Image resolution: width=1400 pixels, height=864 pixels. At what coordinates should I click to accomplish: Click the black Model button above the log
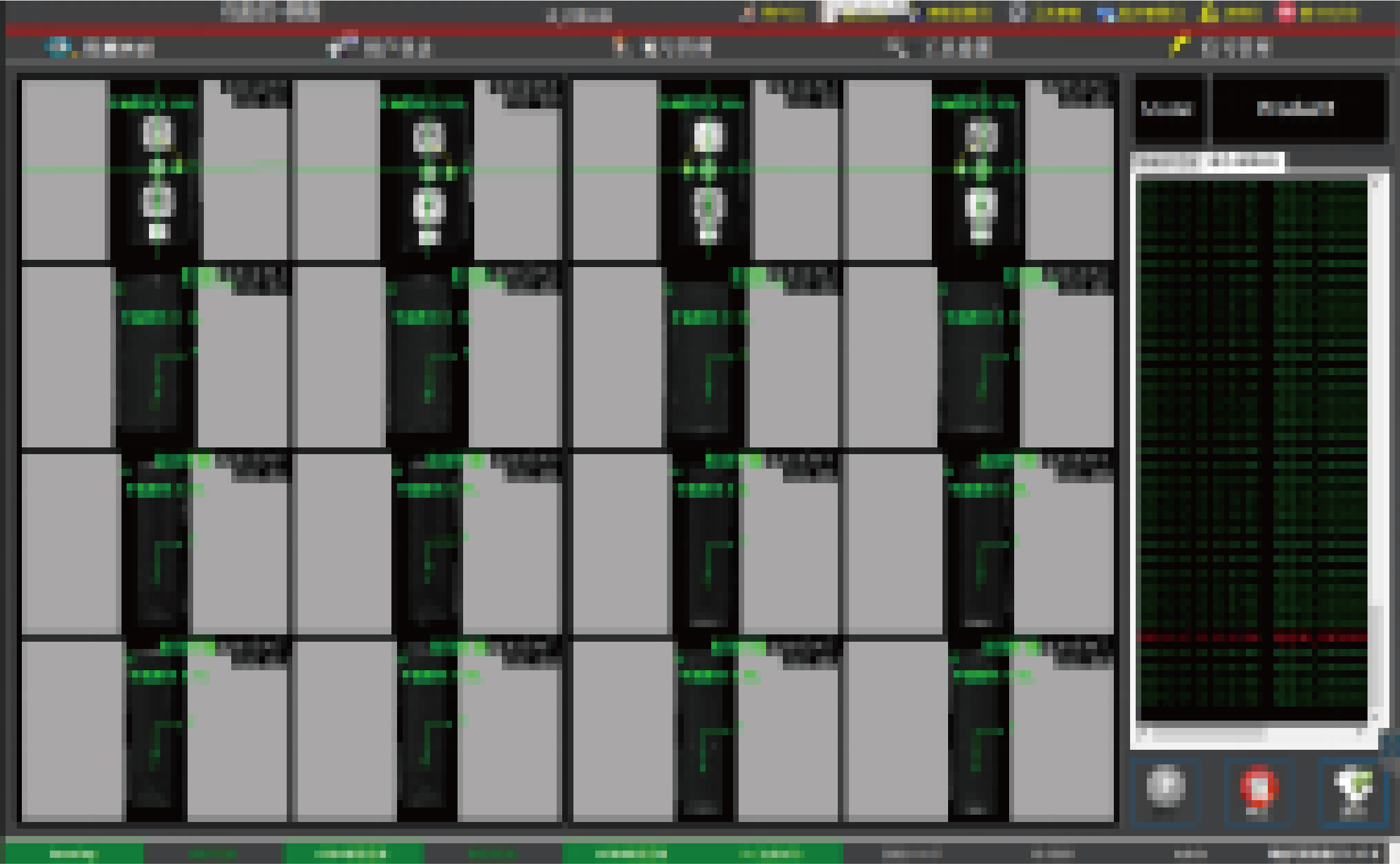tap(1168, 109)
